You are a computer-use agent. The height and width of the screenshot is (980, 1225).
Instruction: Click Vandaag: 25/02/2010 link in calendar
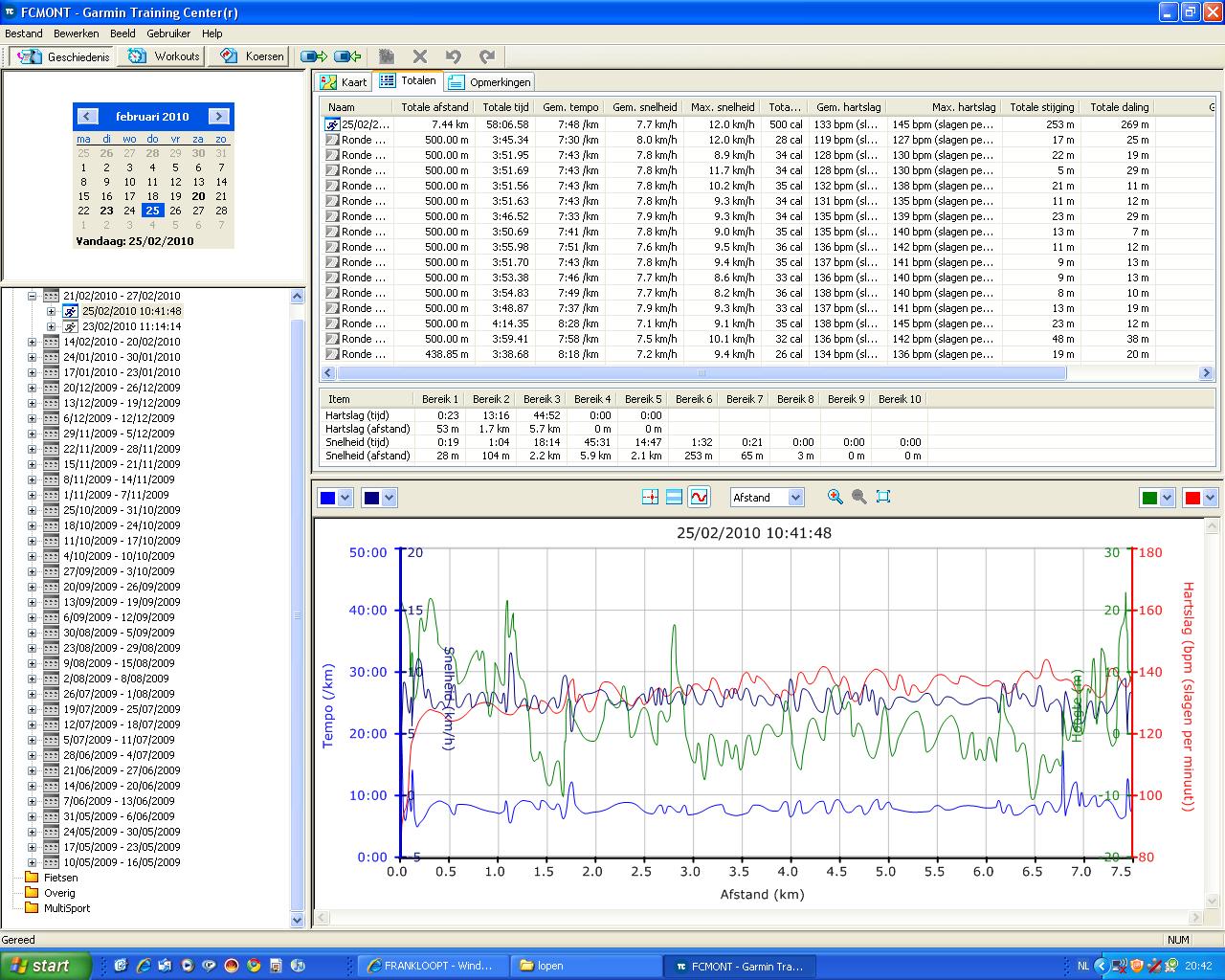pyautogui.click(x=134, y=241)
